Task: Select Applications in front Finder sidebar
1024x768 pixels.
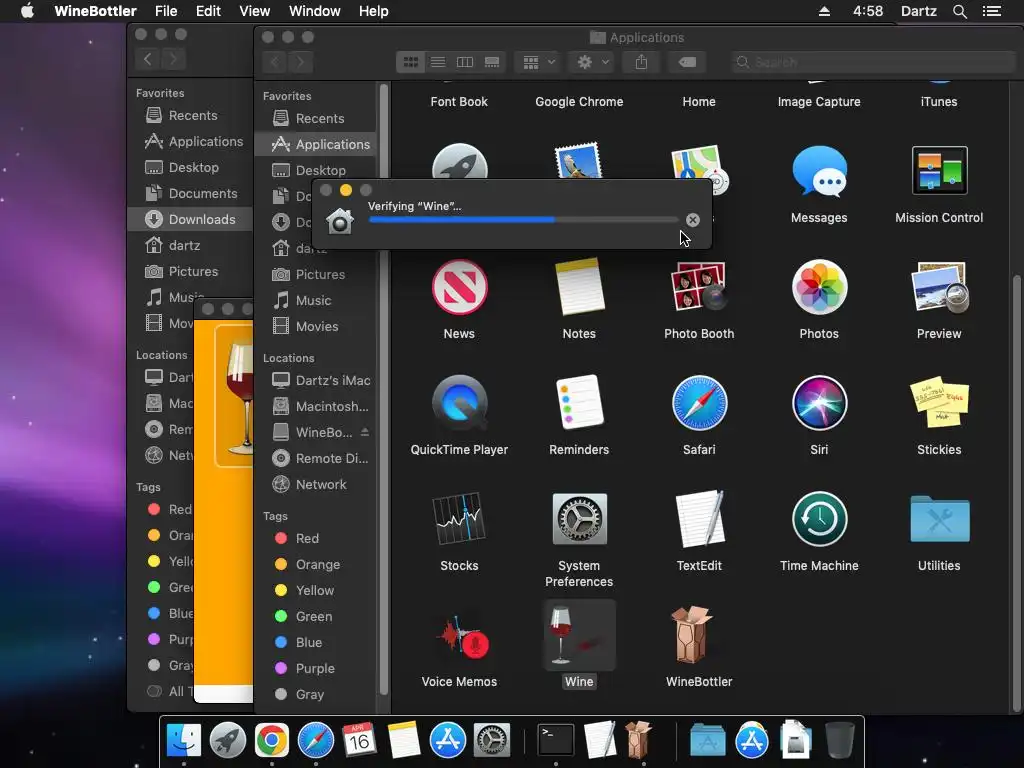Action: 315,144
